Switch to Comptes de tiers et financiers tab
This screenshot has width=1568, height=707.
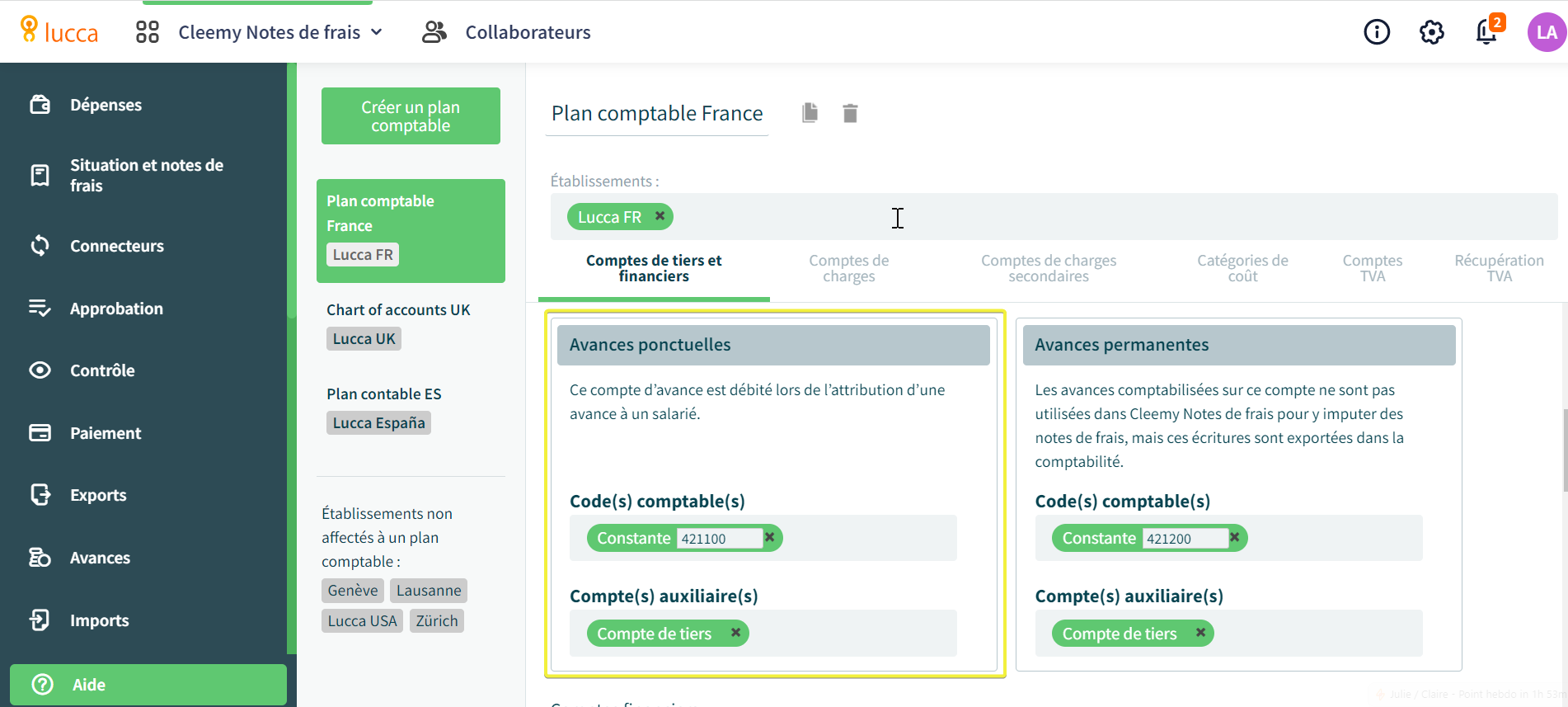(x=654, y=269)
